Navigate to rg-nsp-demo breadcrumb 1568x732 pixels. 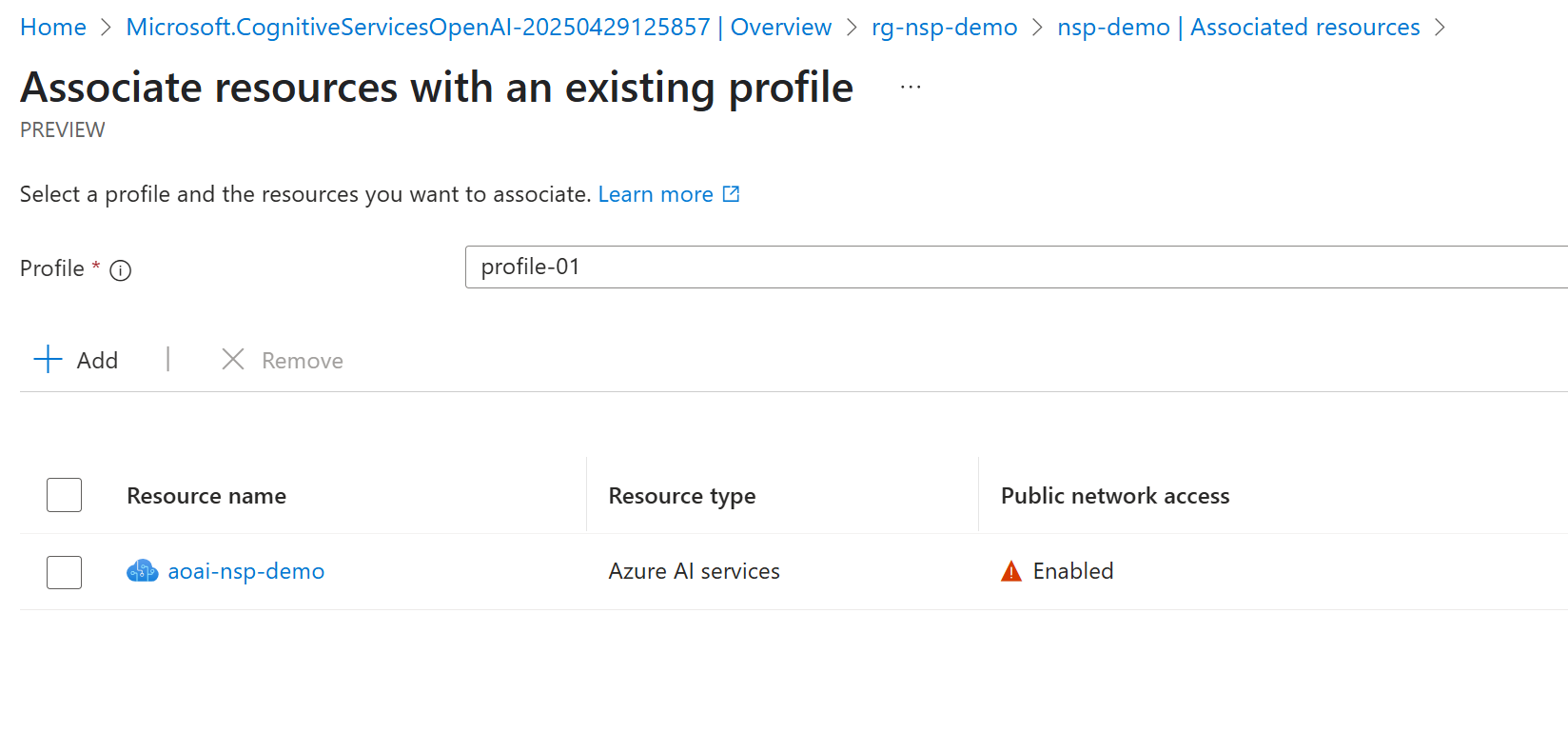(944, 28)
